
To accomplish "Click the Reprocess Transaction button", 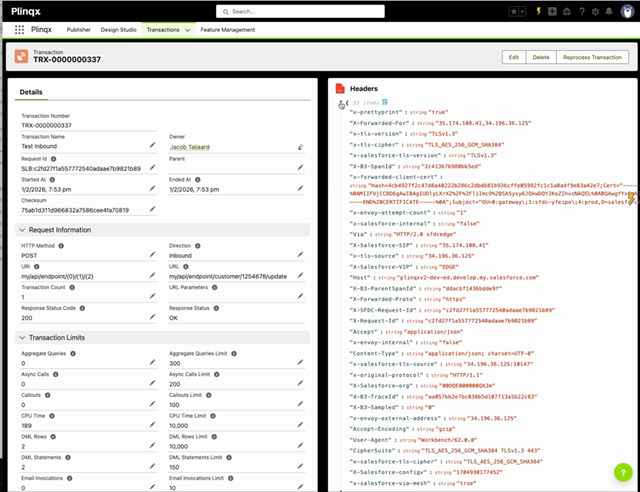I will 592,57.
